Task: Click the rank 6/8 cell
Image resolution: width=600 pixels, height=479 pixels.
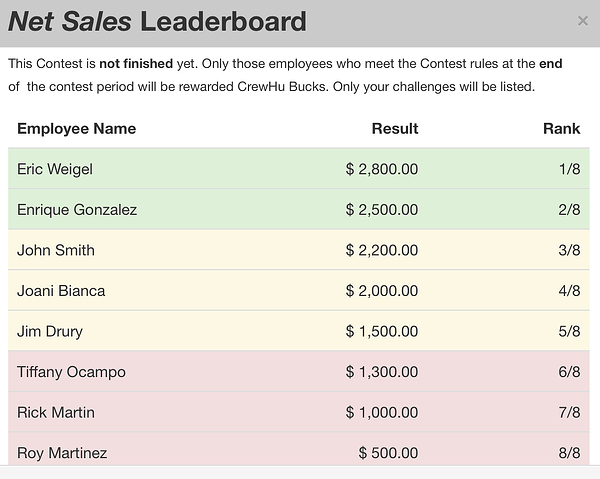Action: (x=570, y=372)
